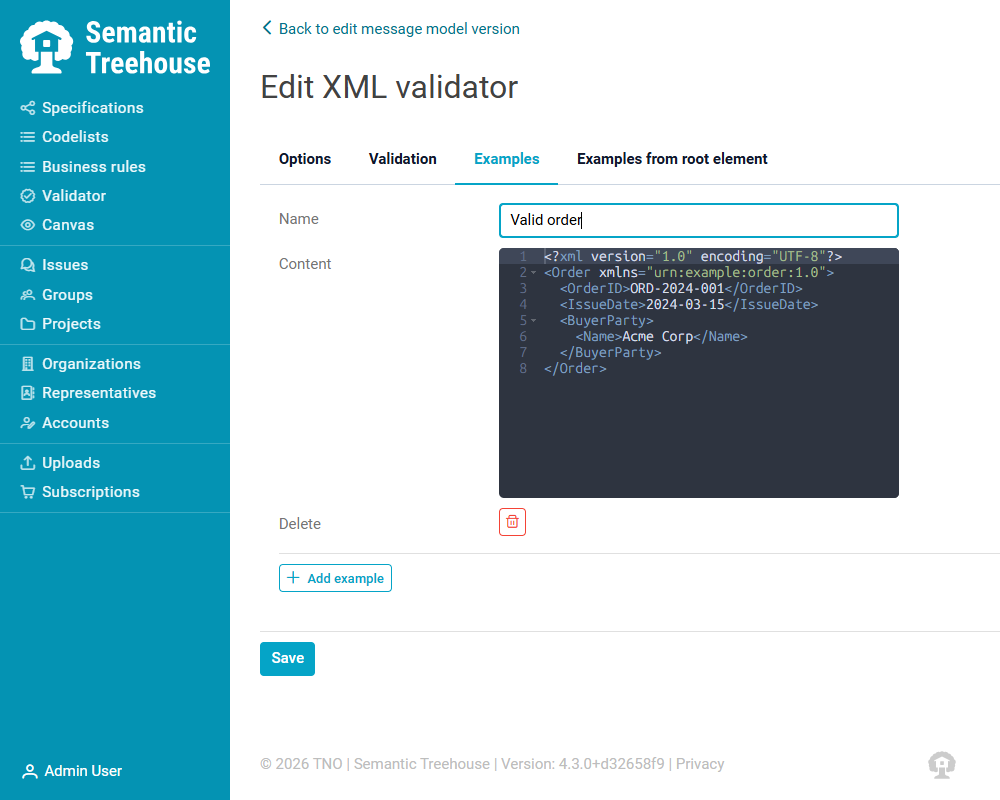Click the Subscriptions cart icon
The width and height of the screenshot is (1000, 800).
pos(27,492)
